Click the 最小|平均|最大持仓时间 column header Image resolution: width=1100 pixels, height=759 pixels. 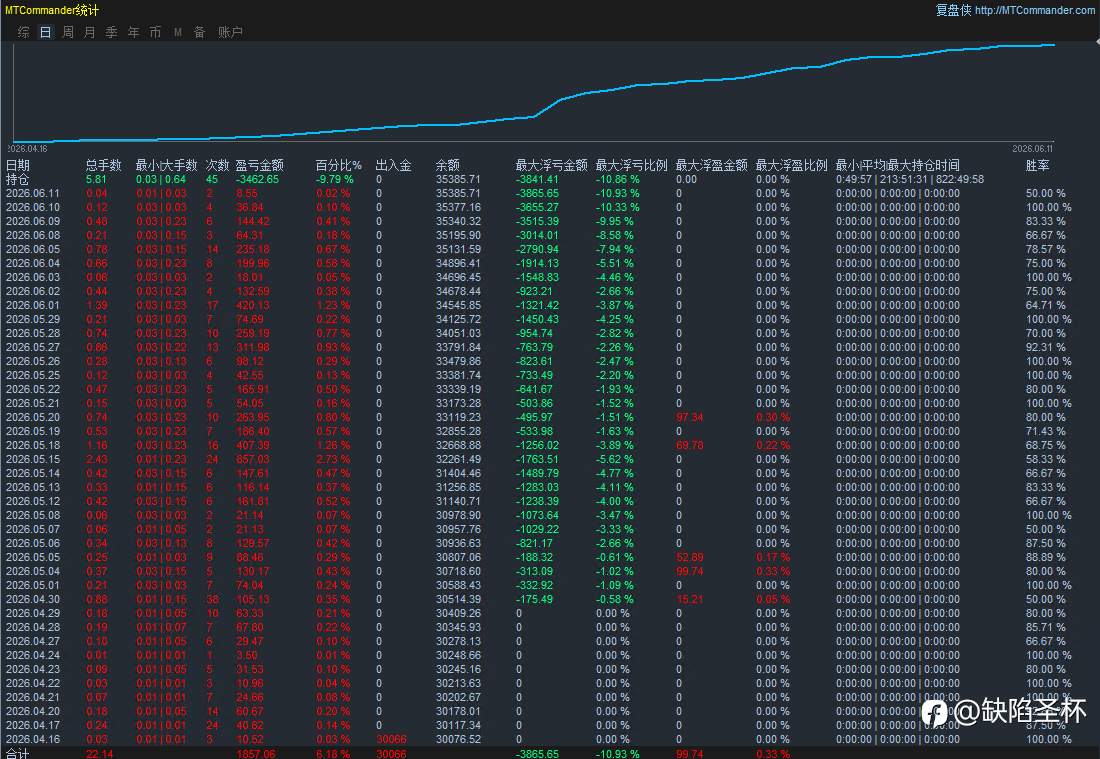tap(897, 166)
